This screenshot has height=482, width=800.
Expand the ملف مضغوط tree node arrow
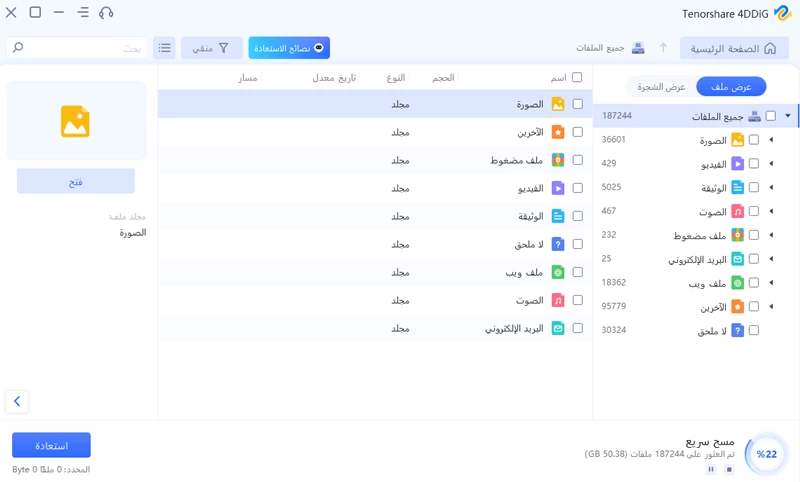pos(771,235)
